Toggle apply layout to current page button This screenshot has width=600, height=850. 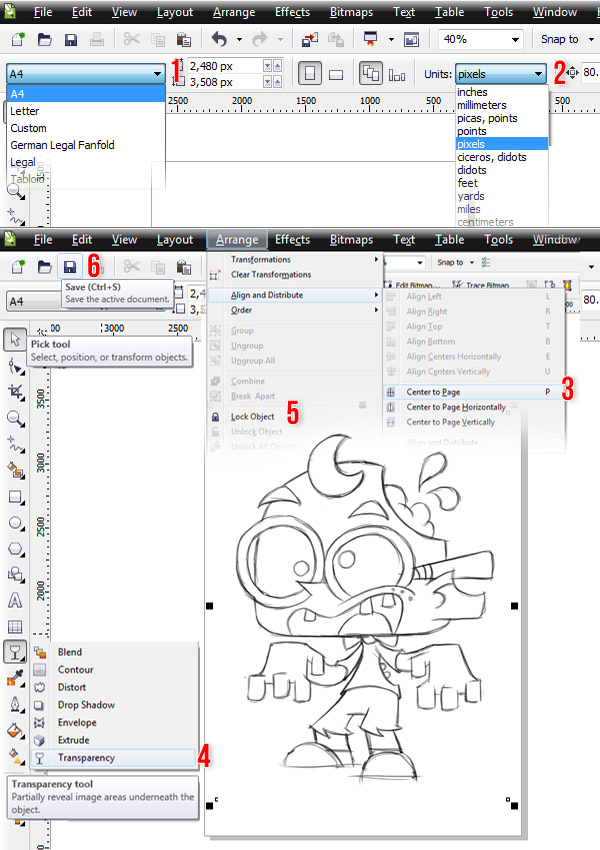pos(397,75)
